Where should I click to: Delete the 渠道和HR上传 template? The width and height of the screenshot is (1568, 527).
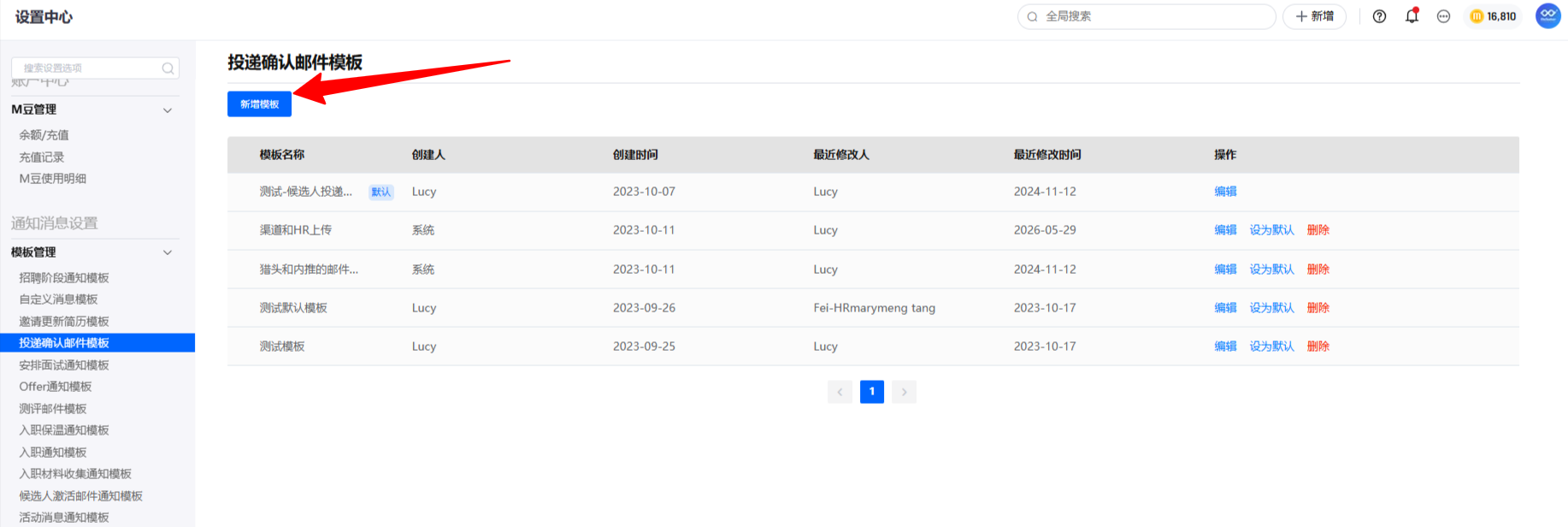pyautogui.click(x=1317, y=230)
